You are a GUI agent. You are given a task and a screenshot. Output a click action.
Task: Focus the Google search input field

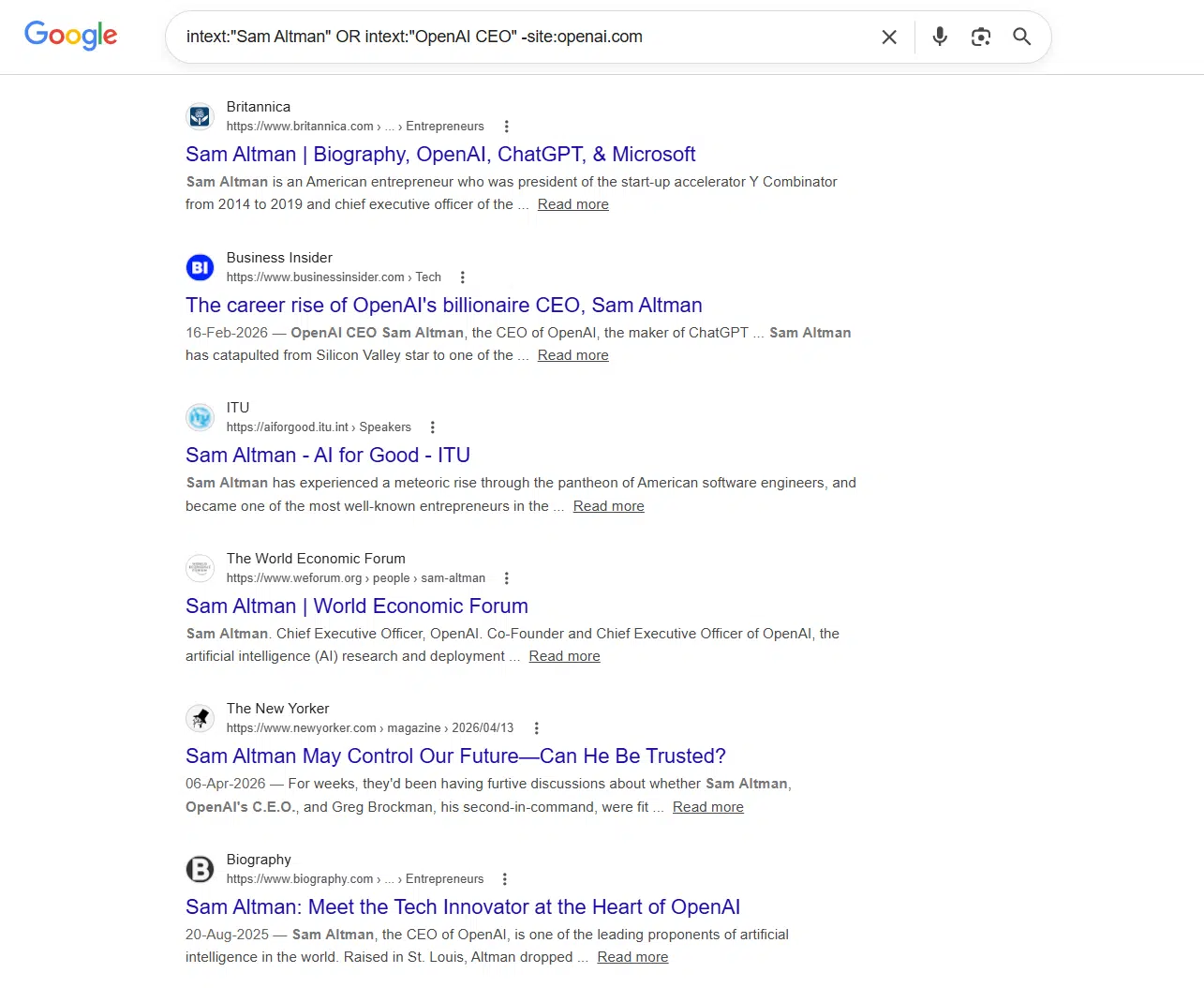(525, 37)
